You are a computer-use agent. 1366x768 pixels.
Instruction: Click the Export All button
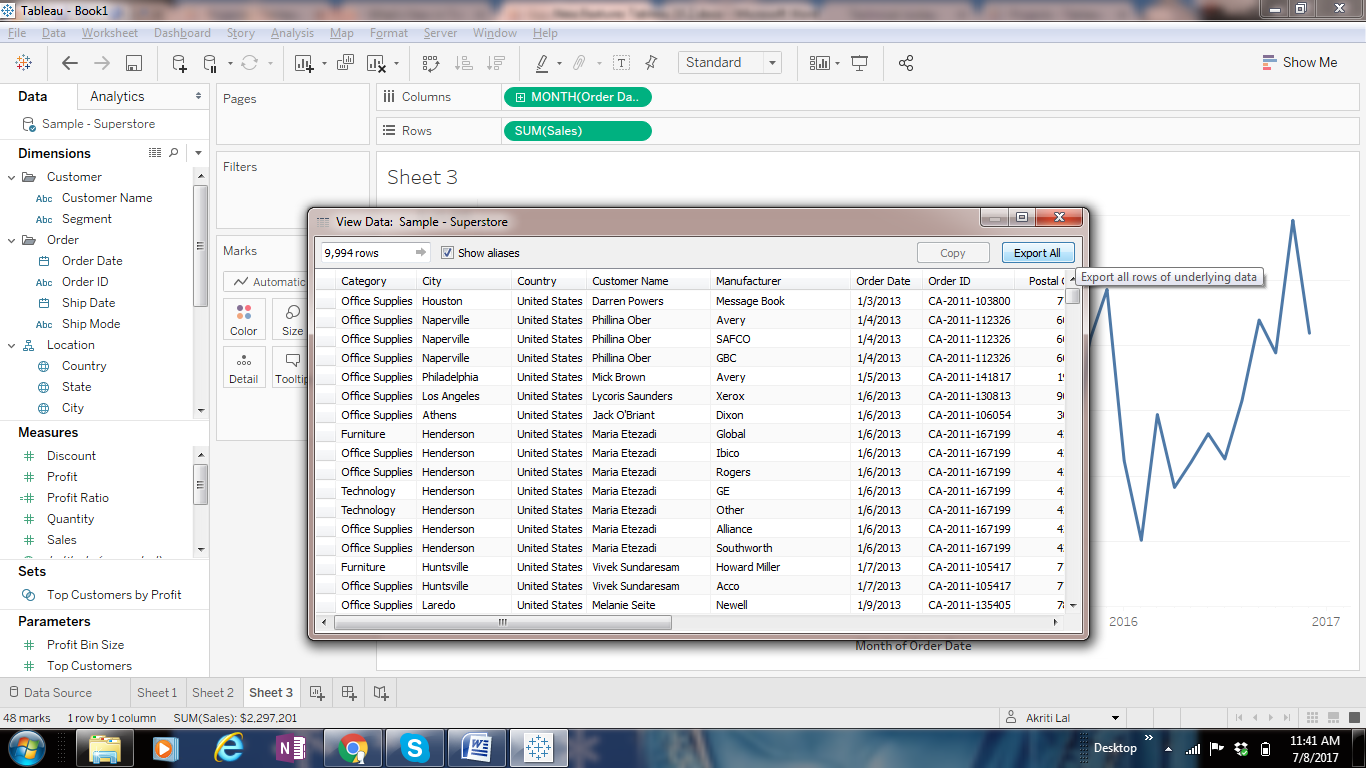(1037, 253)
